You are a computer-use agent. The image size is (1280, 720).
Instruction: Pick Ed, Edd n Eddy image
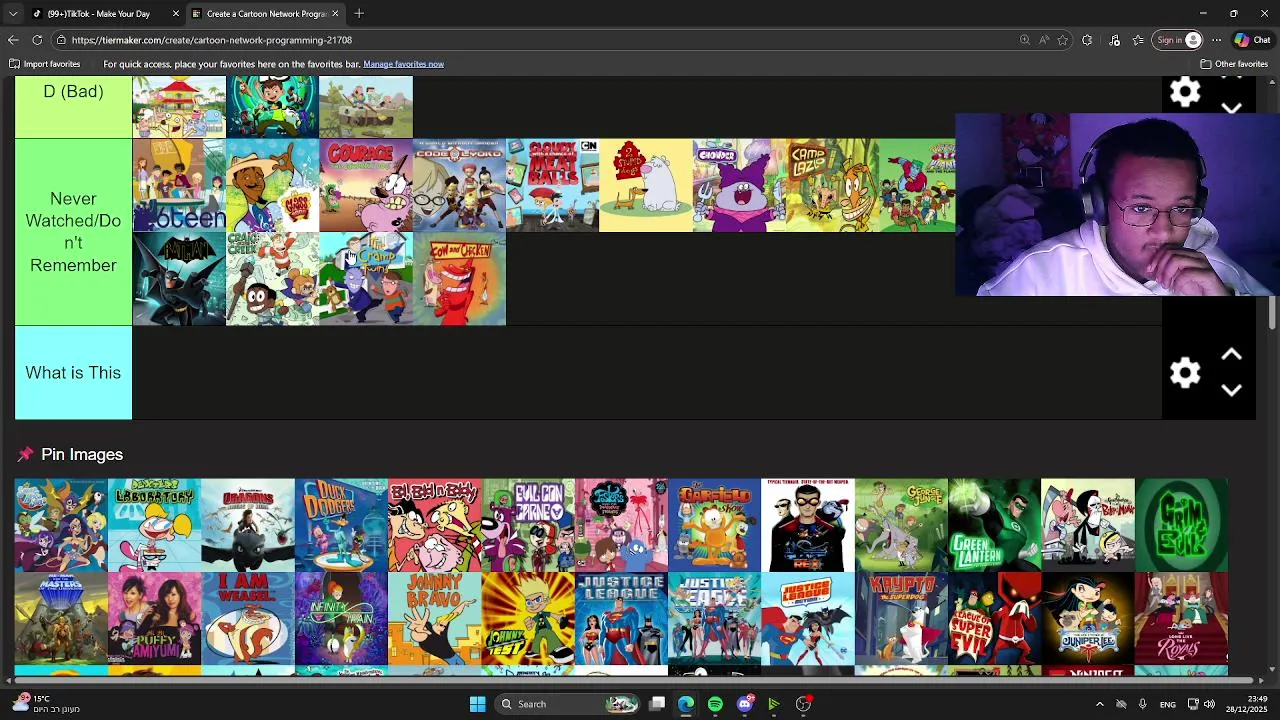pos(434,525)
